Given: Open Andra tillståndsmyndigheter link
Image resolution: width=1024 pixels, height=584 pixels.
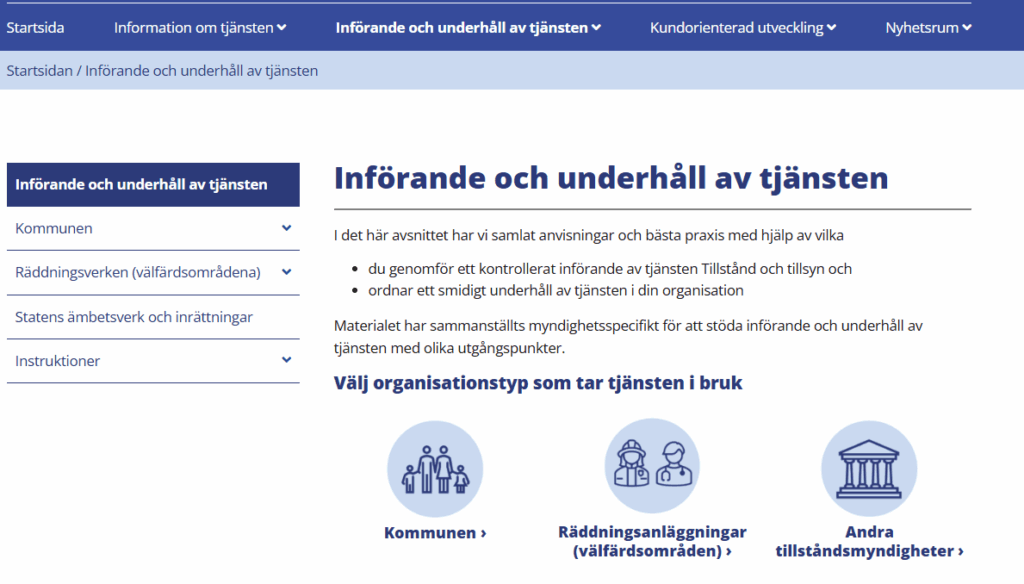Looking at the screenshot, I should [868, 541].
